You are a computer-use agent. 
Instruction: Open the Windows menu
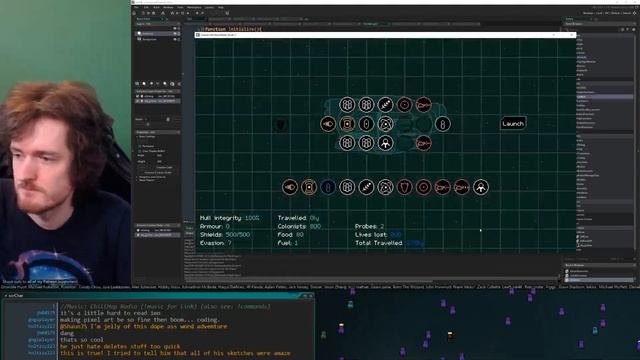point(168,7)
